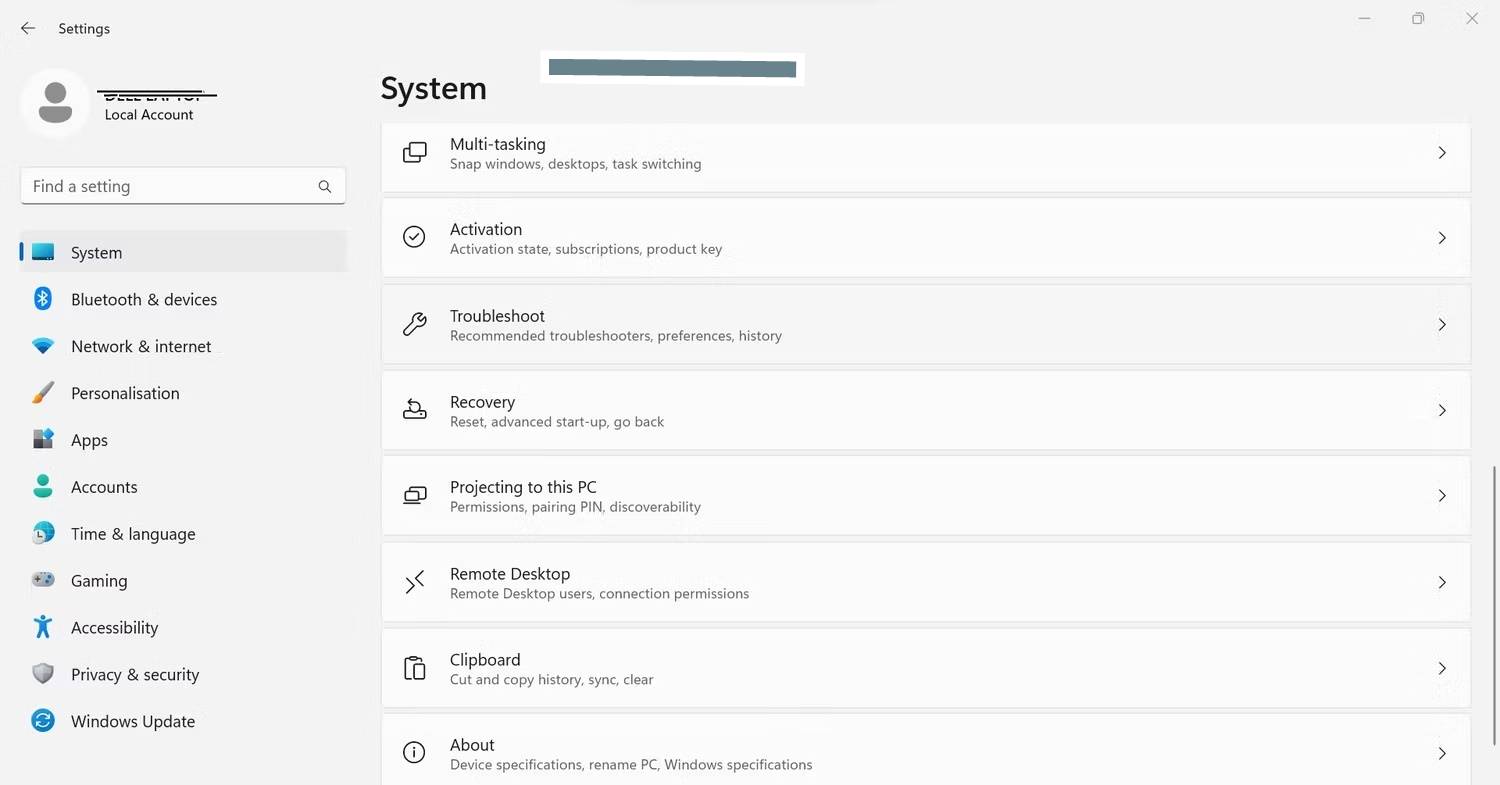Click the Windows Update sync icon

click(x=43, y=721)
